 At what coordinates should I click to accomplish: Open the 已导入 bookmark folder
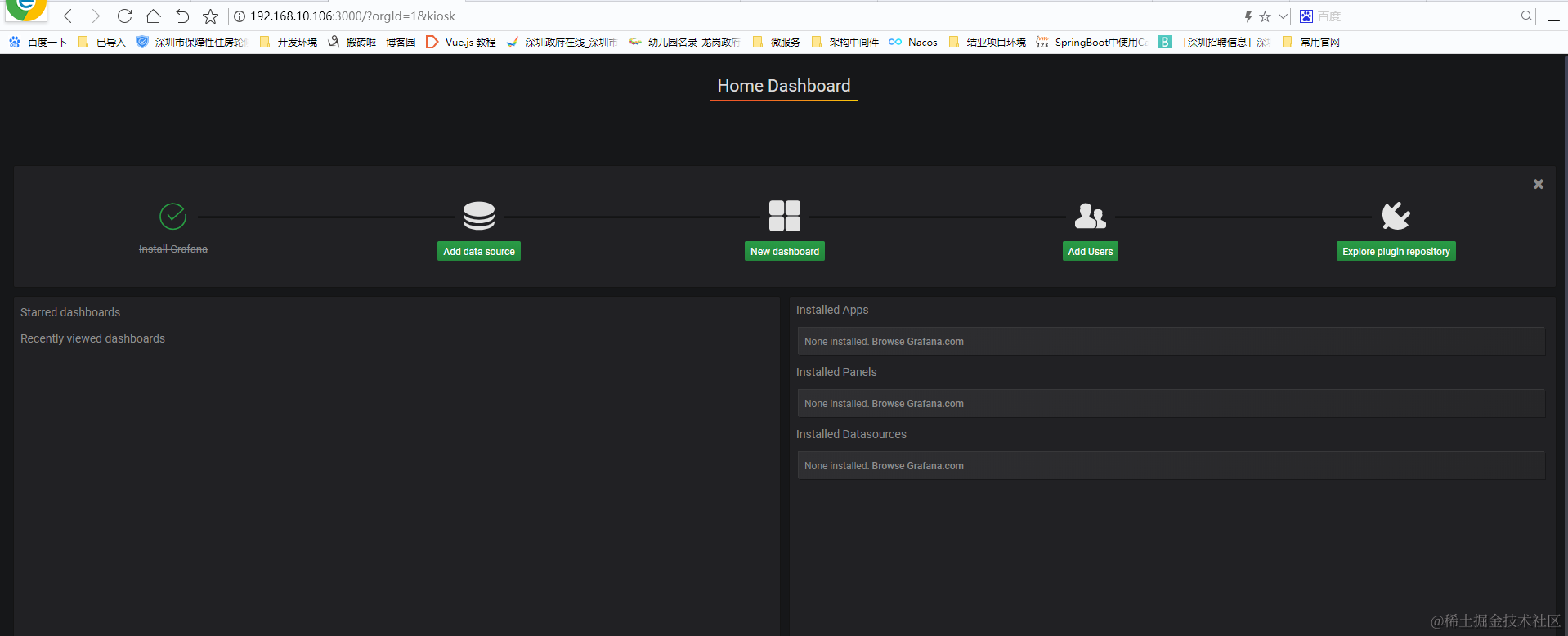tap(102, 42)
